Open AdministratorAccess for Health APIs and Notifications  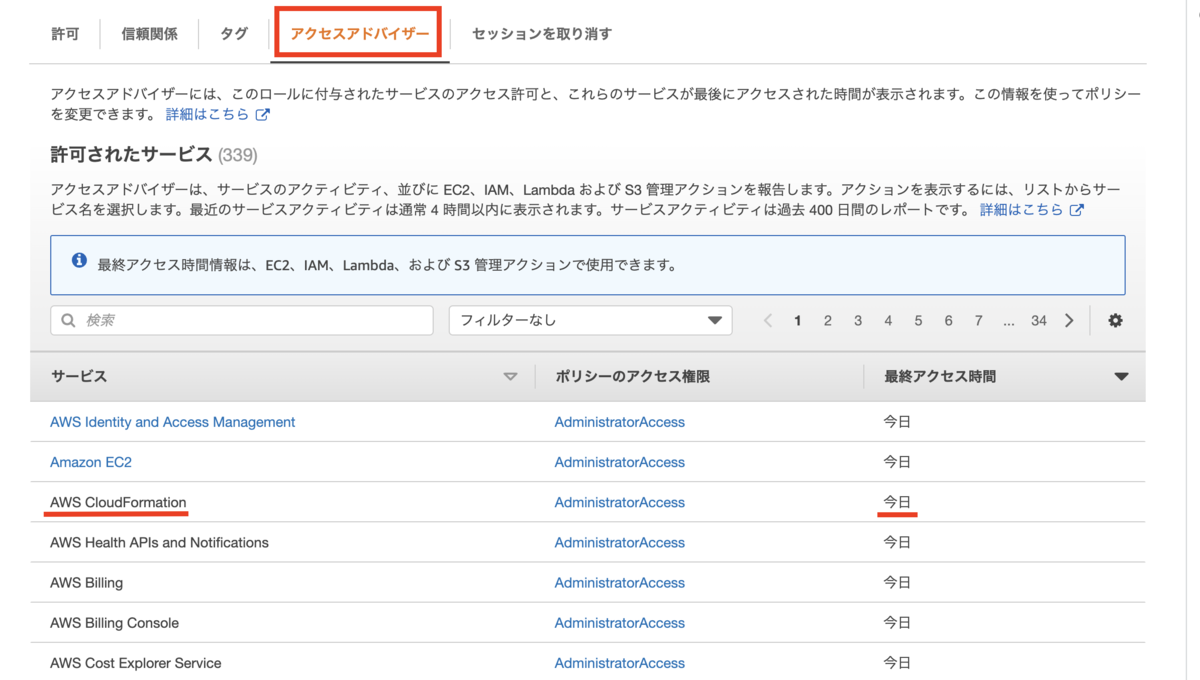(620, 542)
